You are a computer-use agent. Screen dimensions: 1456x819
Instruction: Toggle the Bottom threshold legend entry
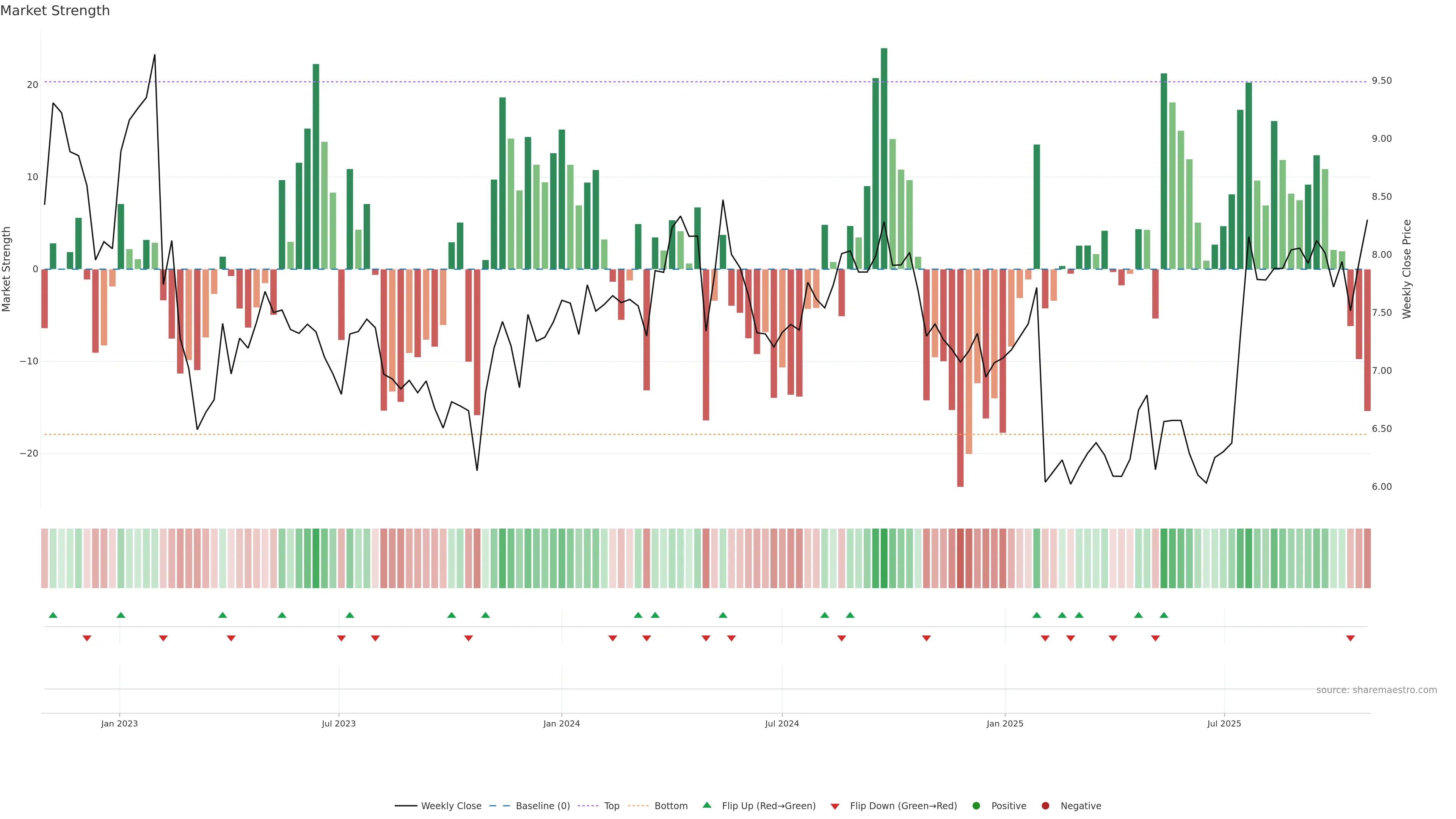pos(638,806)
